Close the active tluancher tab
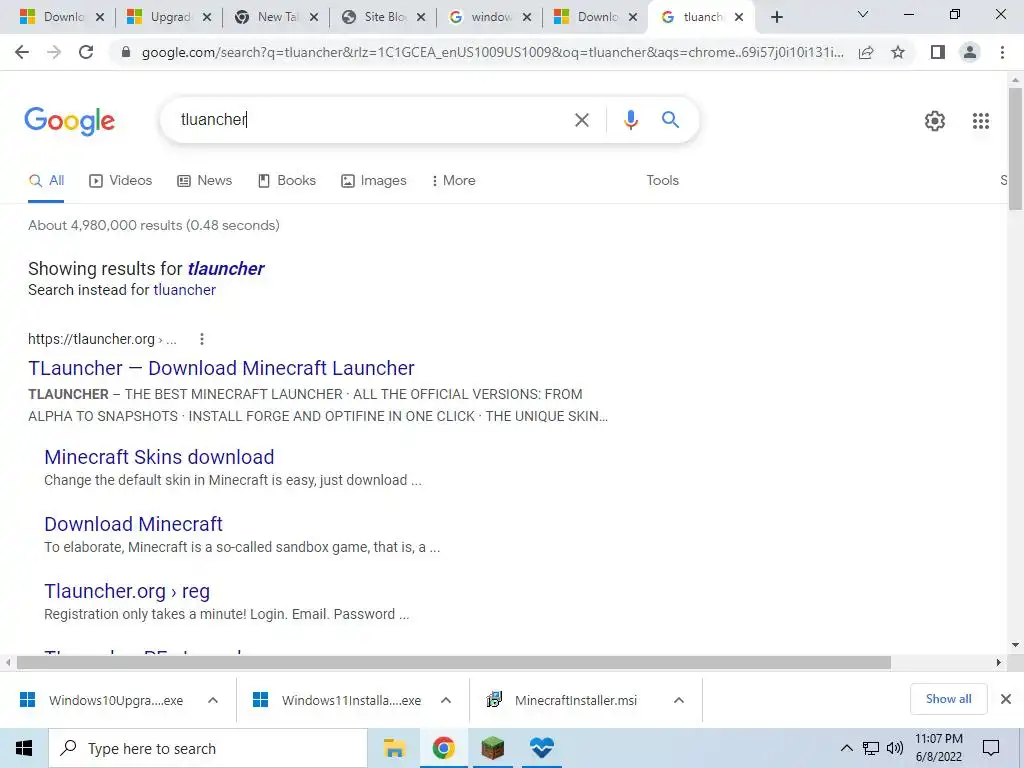This screenshot has width=1024, height=768. point(739,18)
